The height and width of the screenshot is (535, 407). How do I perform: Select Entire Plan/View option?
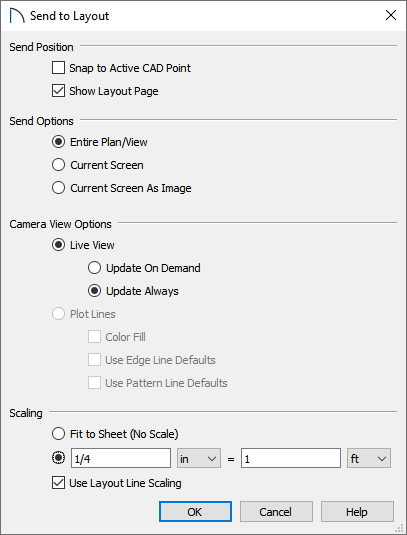point(58,142)
